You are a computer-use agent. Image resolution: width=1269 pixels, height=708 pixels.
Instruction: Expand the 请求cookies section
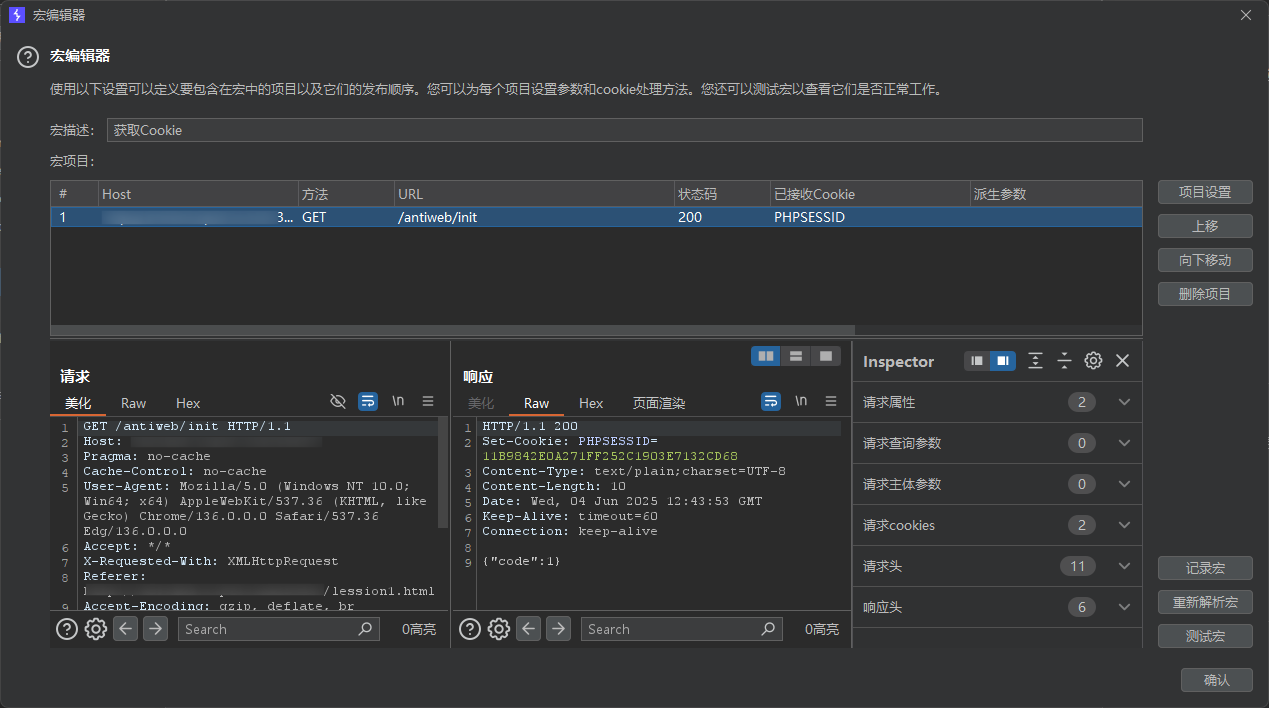tap(1124, 525)
